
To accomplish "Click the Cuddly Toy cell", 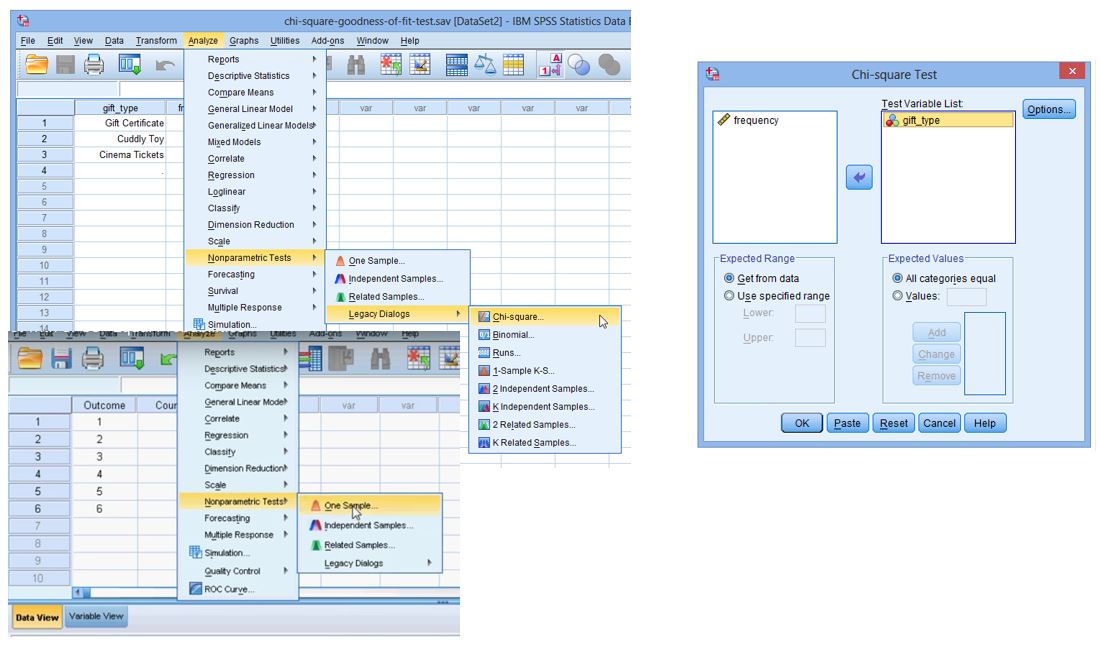I will coord(120,139).
